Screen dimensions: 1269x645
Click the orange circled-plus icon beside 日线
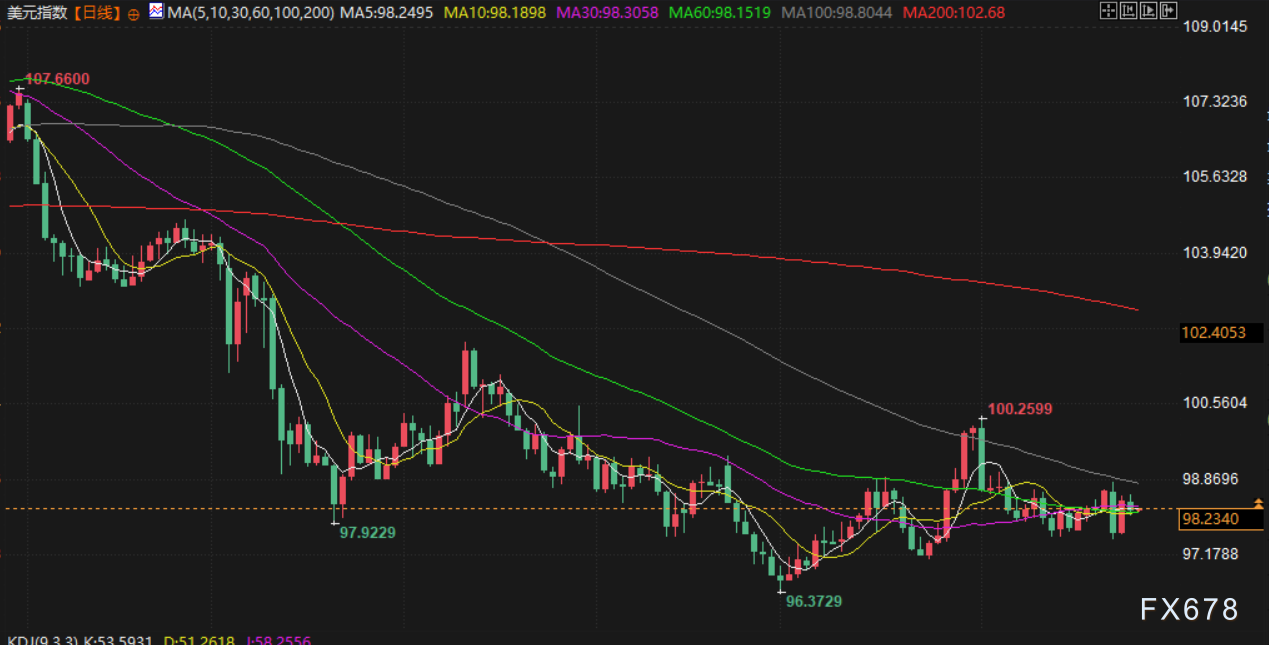[x=134, y=14]
